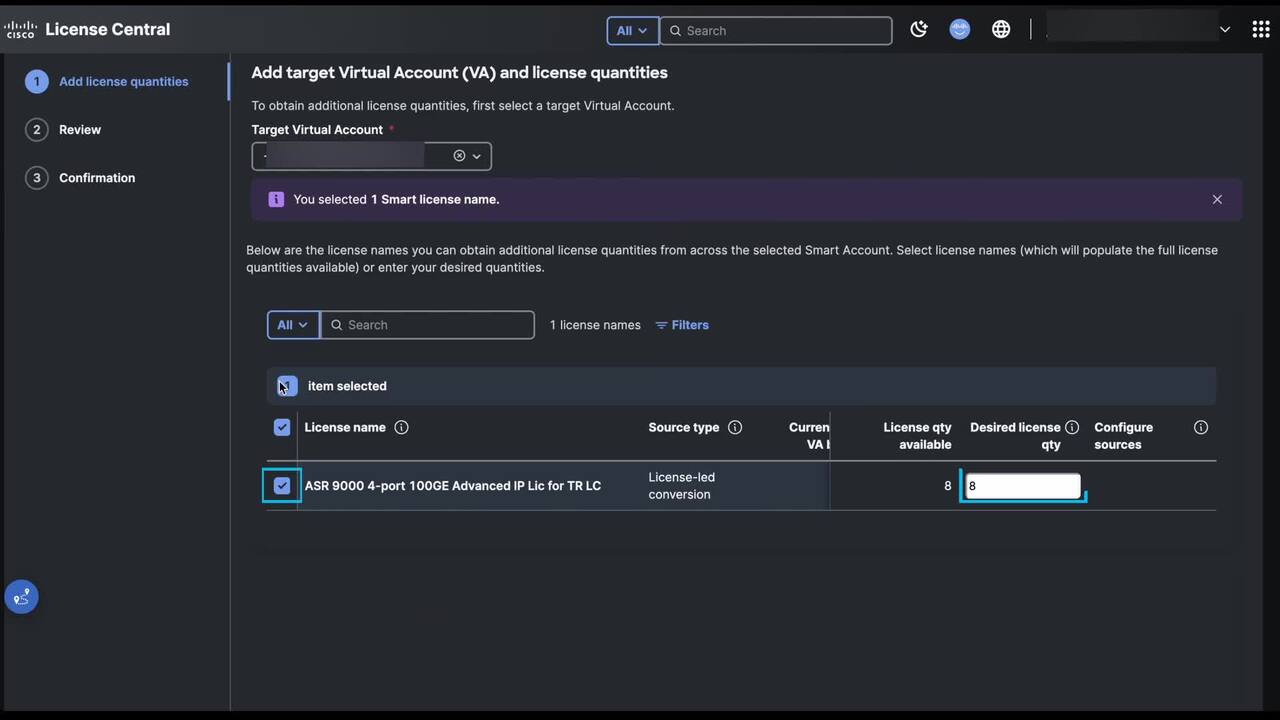The width and height of the screenshot is (1280, 720).
Task: Click License Central title
Action: point(108,30)
